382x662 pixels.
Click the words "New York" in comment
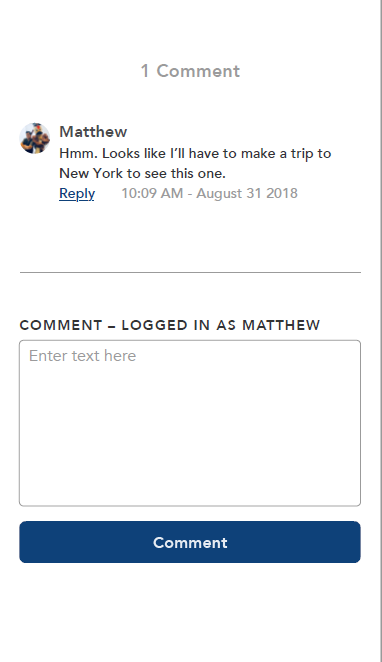click(91, 173)
